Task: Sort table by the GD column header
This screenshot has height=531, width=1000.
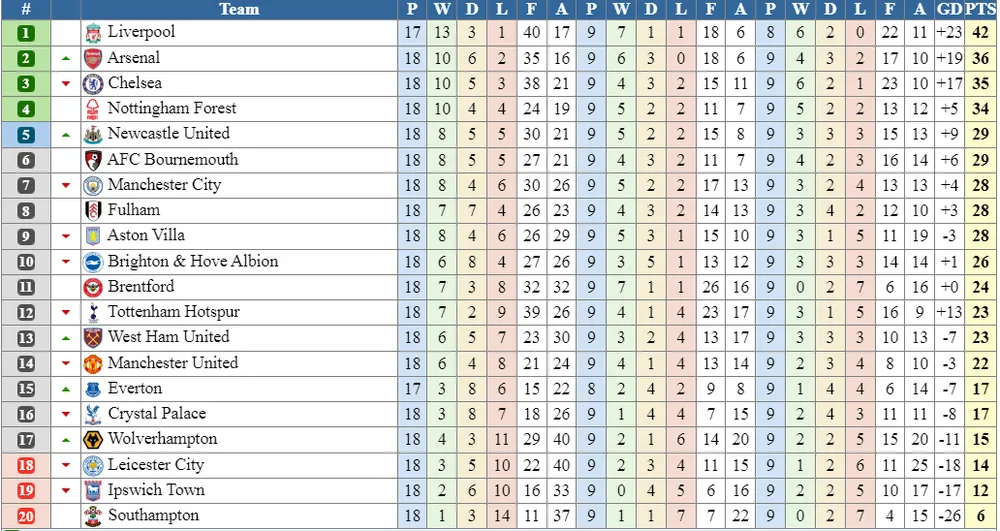Action: point(949,9)
